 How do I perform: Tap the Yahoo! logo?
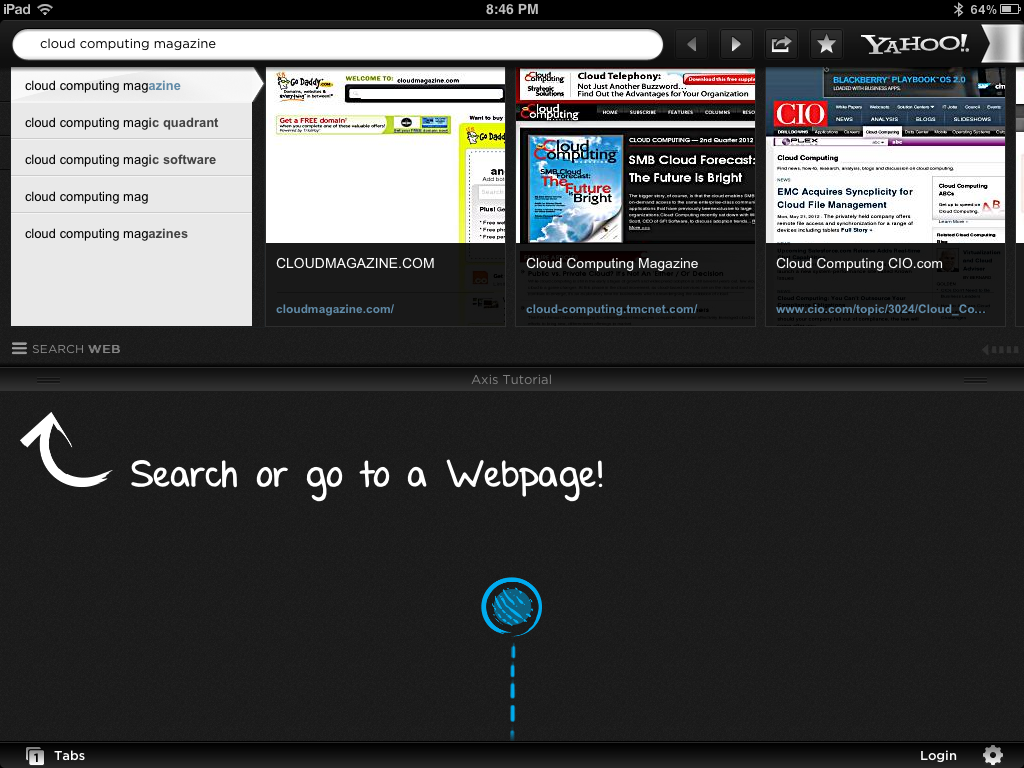[914, 44]
